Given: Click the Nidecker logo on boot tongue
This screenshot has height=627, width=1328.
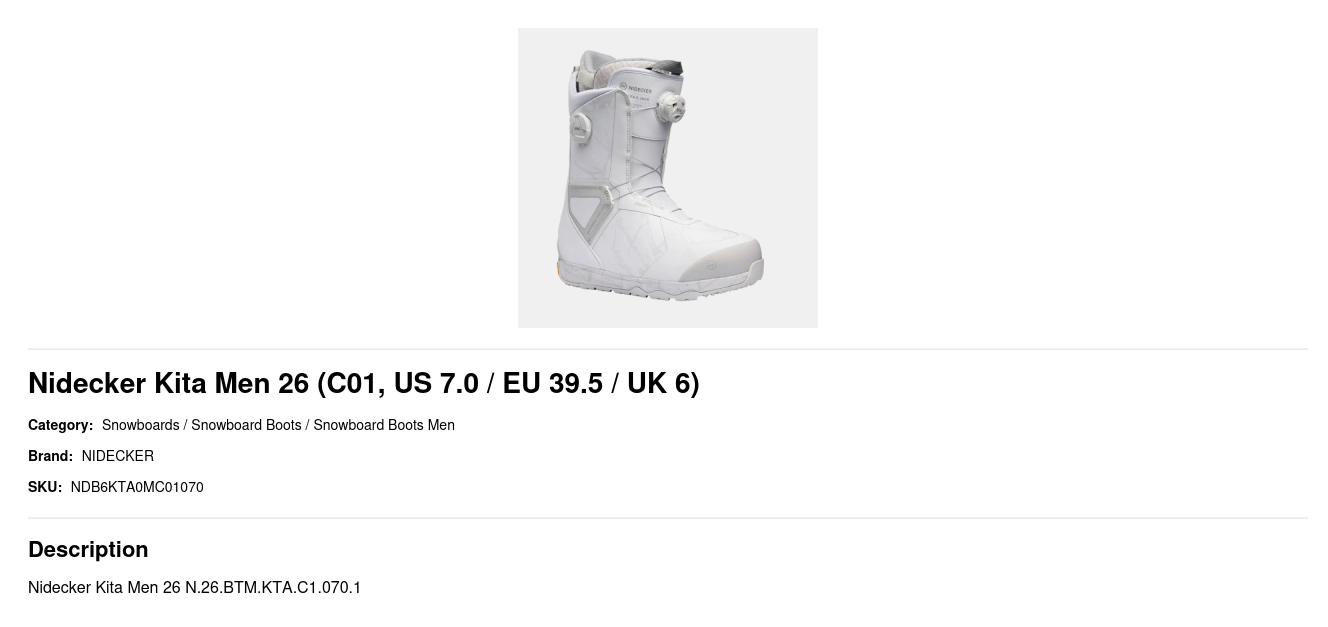Looking at the screenshot, I should click(x=637, y=88).
